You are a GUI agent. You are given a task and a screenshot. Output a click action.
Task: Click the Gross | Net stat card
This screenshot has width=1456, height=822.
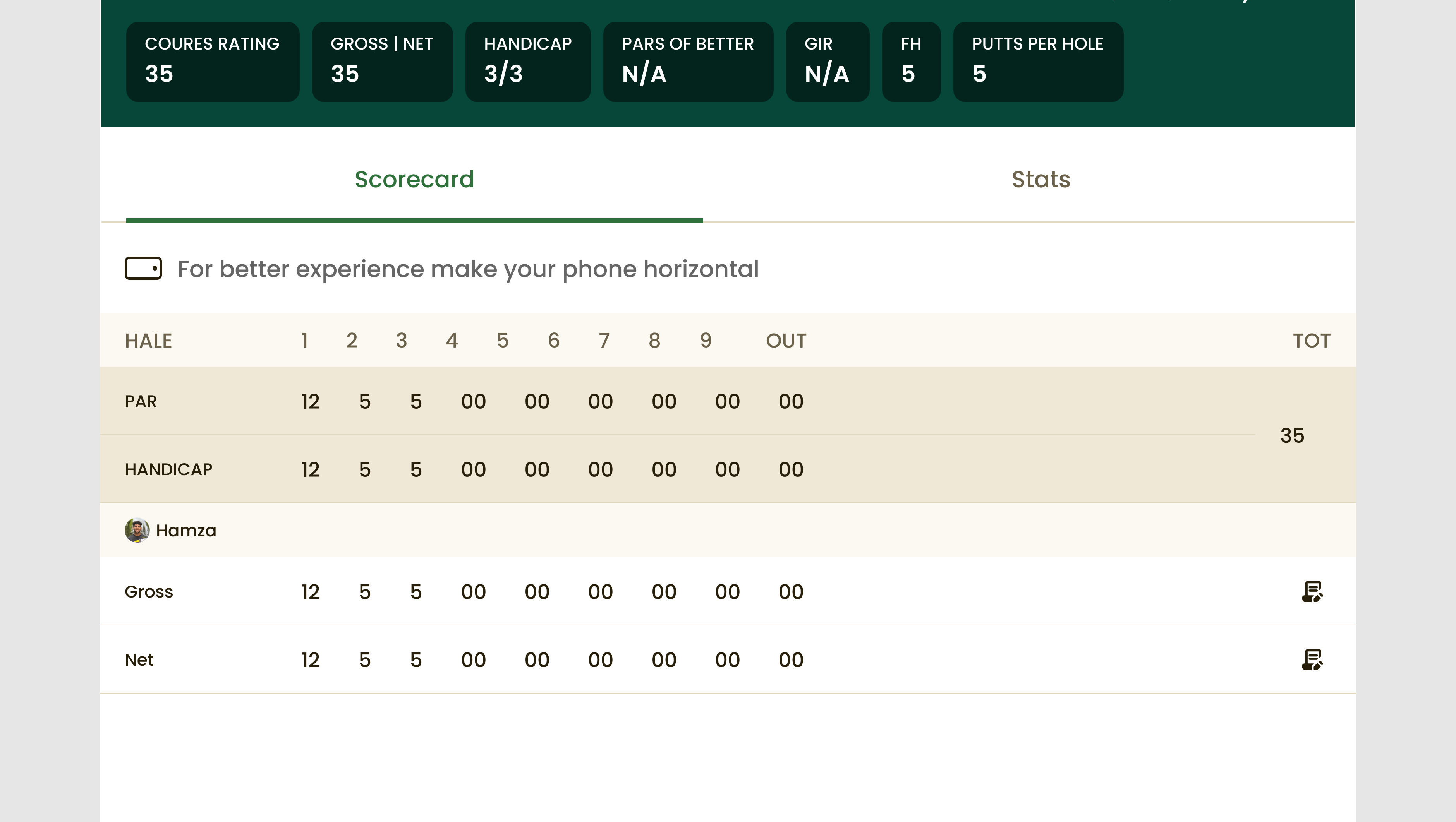click(x=382, y=62)
